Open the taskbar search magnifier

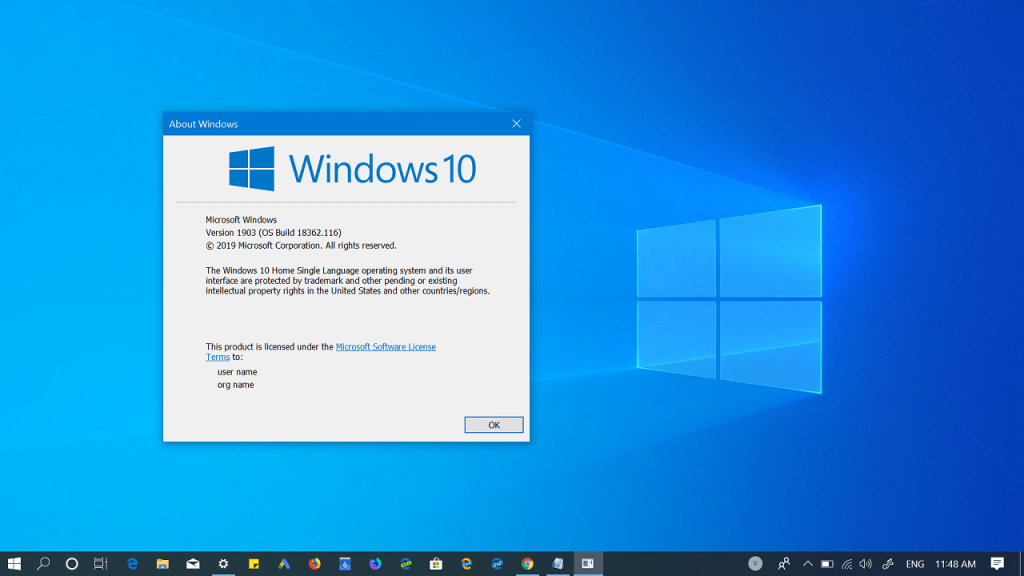tap(43, 564)
